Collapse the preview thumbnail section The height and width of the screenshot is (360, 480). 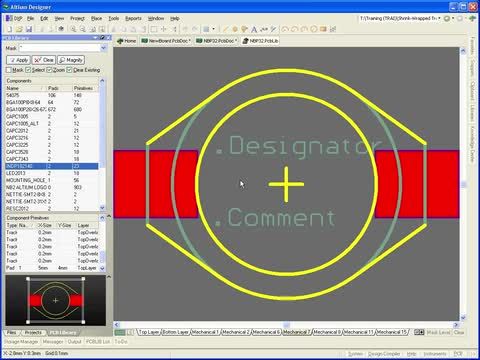click(109, 277)
